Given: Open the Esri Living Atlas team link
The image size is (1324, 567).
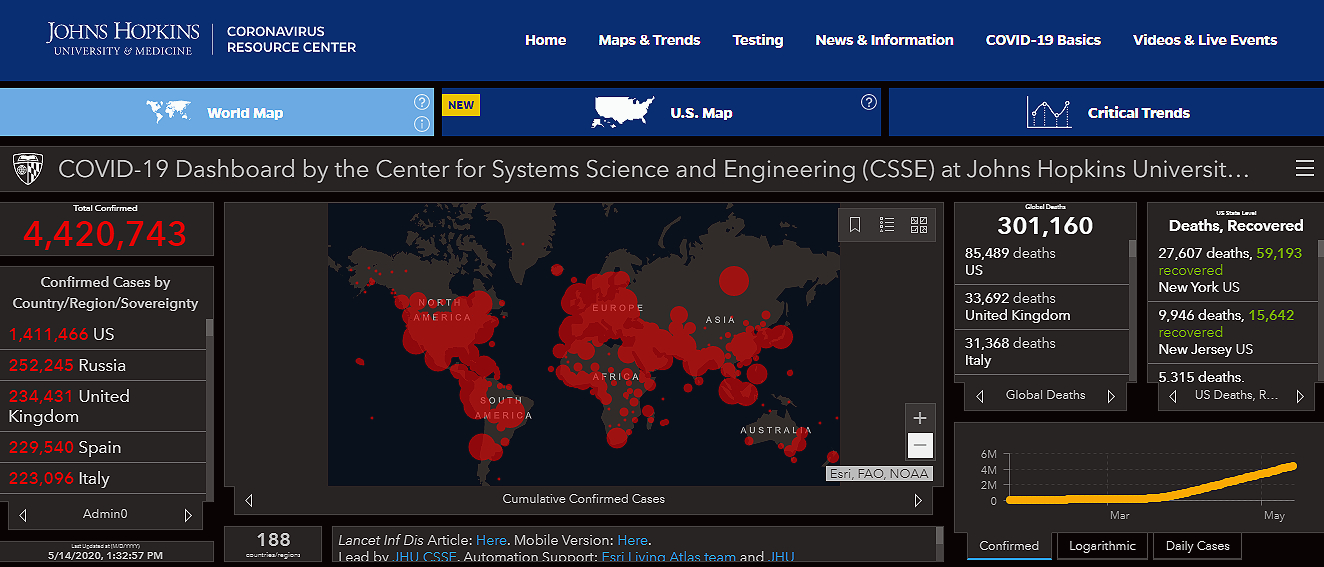Looking at the screenshot, I should [668, 557].
